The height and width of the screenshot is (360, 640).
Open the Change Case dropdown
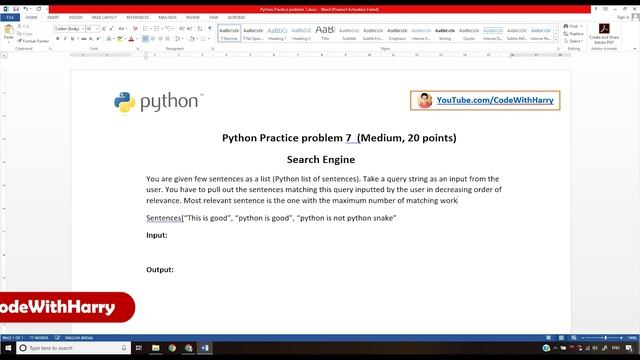tap(122, 29)
